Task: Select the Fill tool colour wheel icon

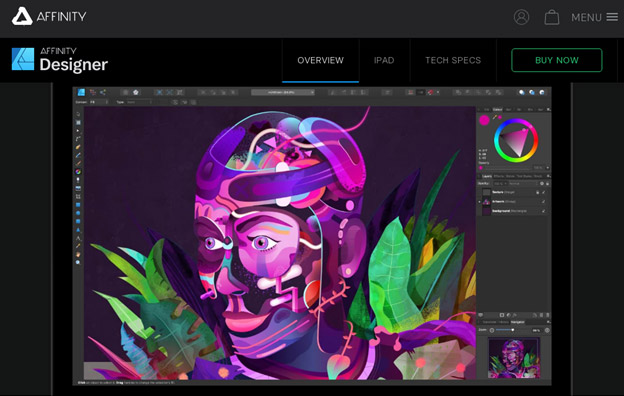Action: coord(78,172)
